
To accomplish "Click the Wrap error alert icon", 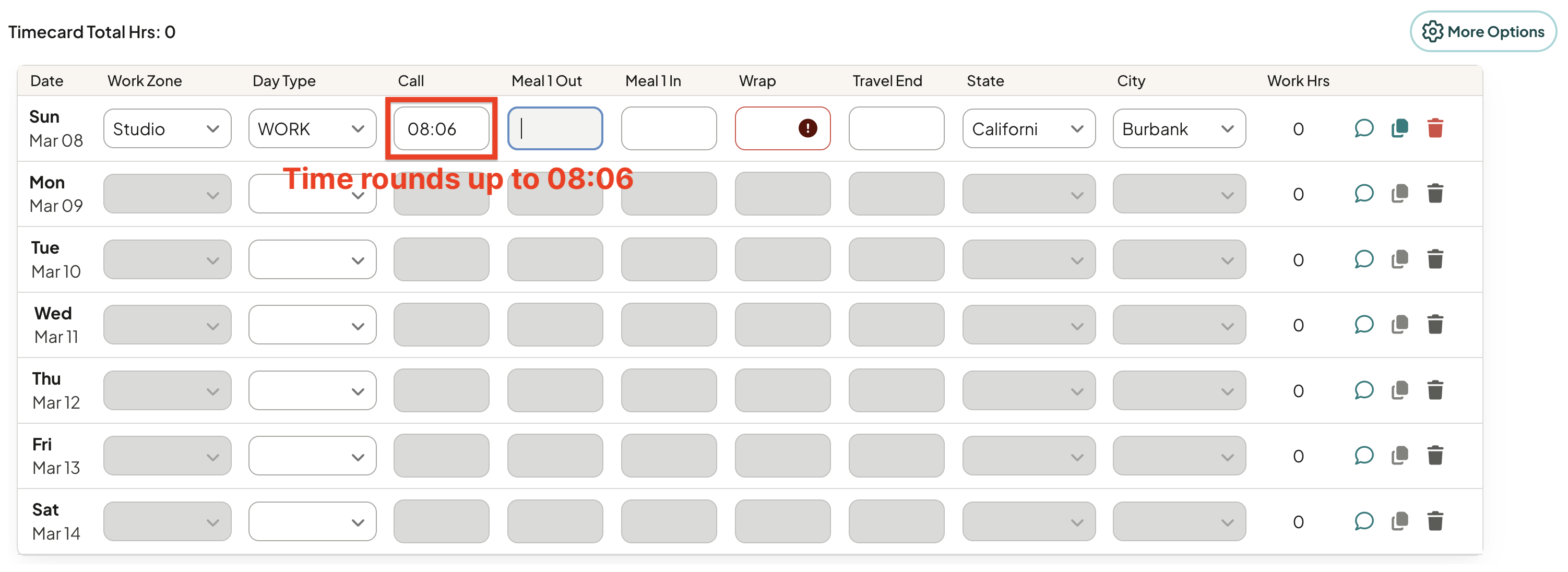I will click(807, 128).
